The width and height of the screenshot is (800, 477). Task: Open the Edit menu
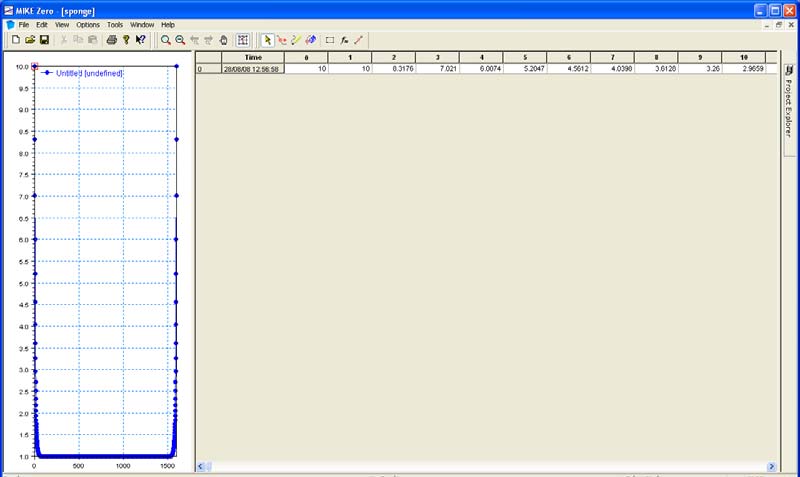(x=42, y=24)
